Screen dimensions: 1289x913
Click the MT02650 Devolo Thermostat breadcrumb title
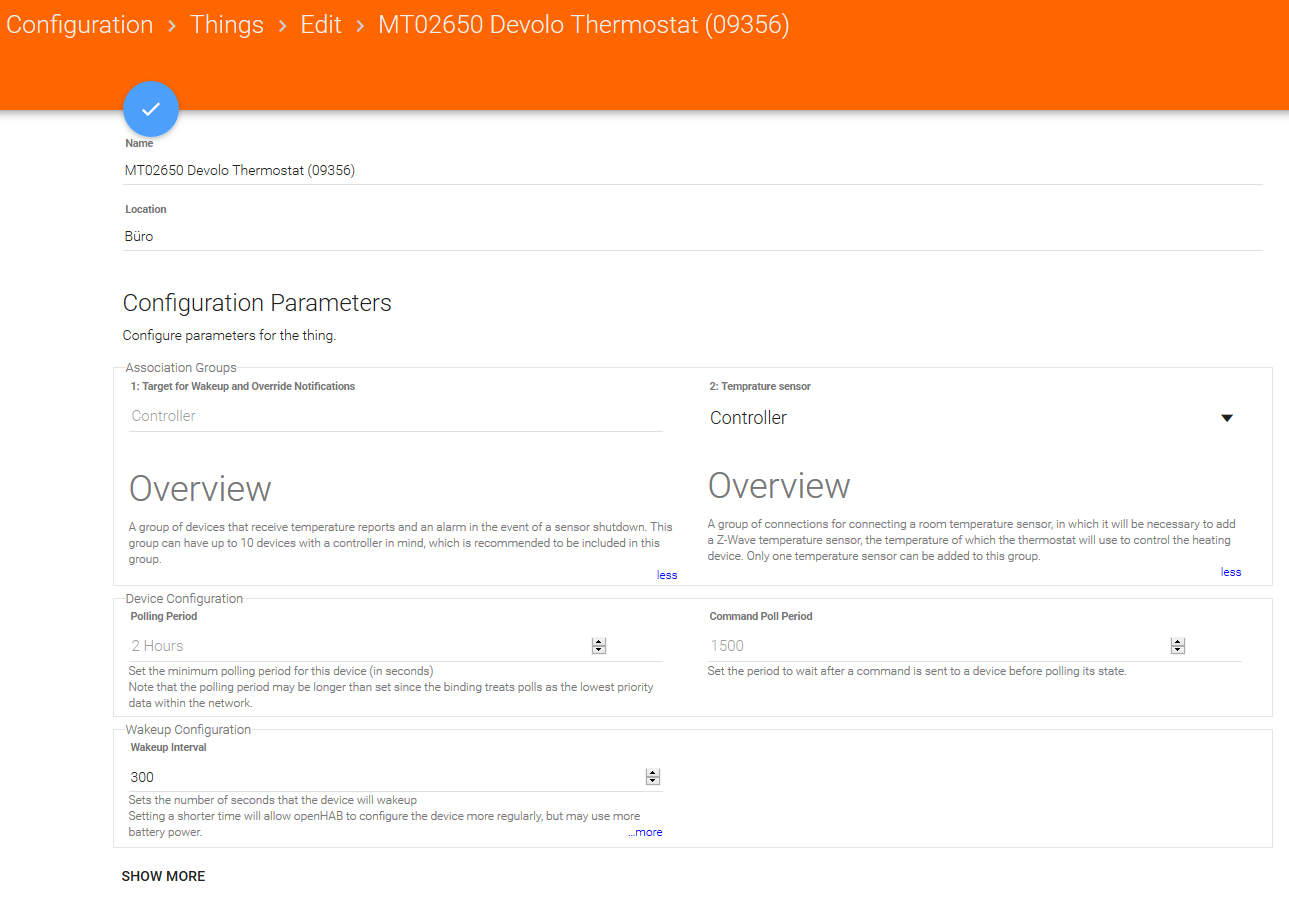pos(583,25)
